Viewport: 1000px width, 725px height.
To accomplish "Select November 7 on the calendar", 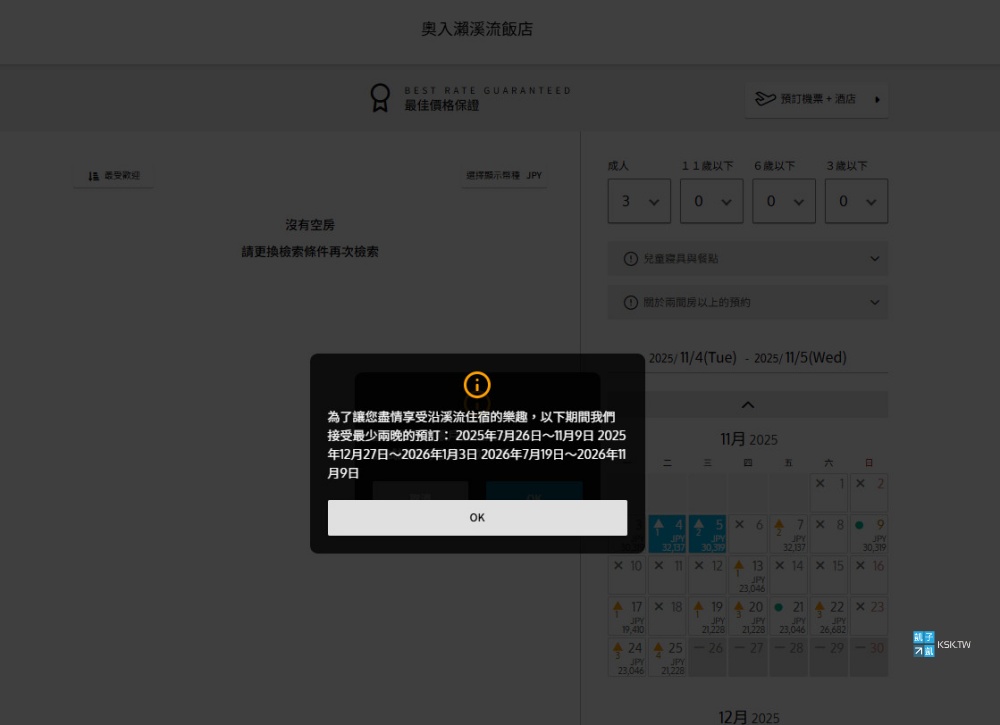I will [x=788, y=534].
